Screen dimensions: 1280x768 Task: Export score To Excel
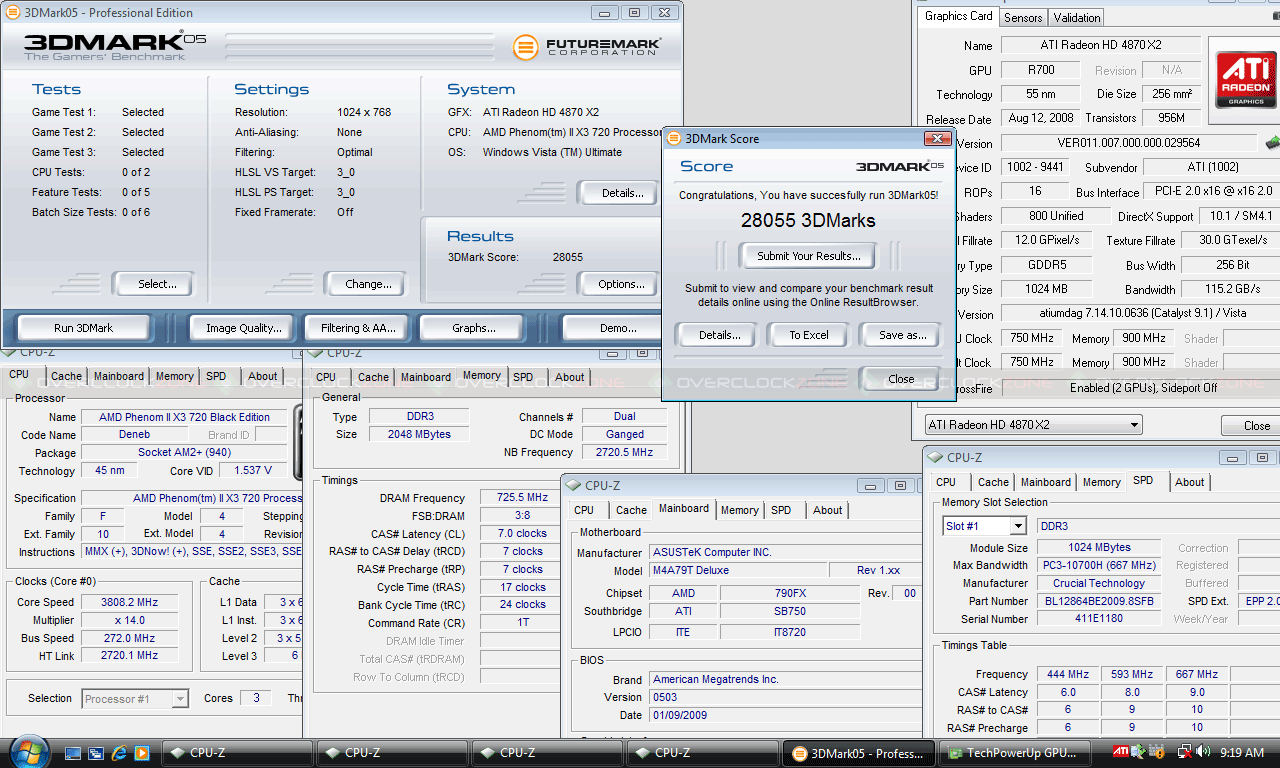click(808, 335)
